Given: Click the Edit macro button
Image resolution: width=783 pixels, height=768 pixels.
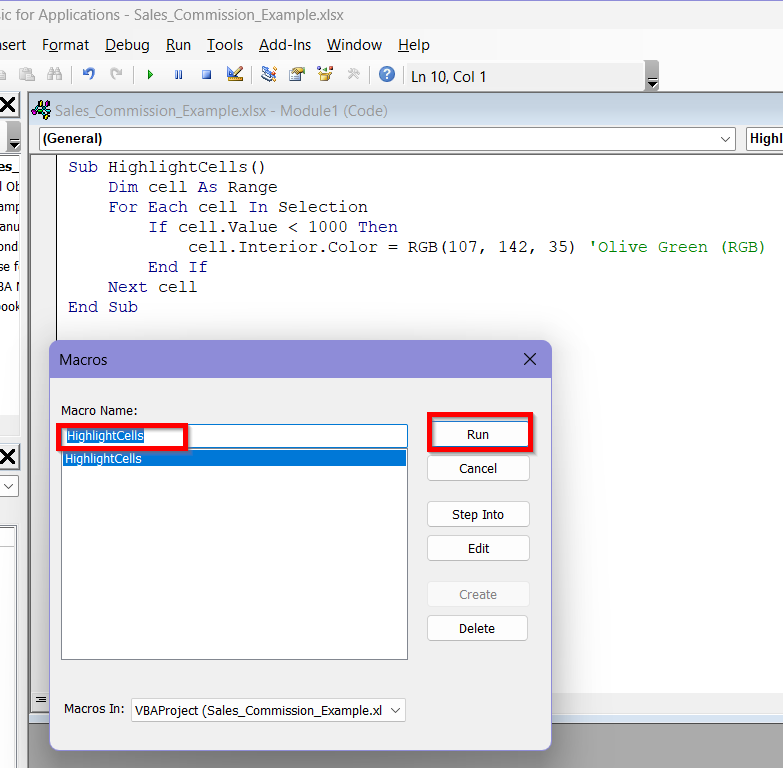Looking at the screenshot, I should (x=478, y=548).
